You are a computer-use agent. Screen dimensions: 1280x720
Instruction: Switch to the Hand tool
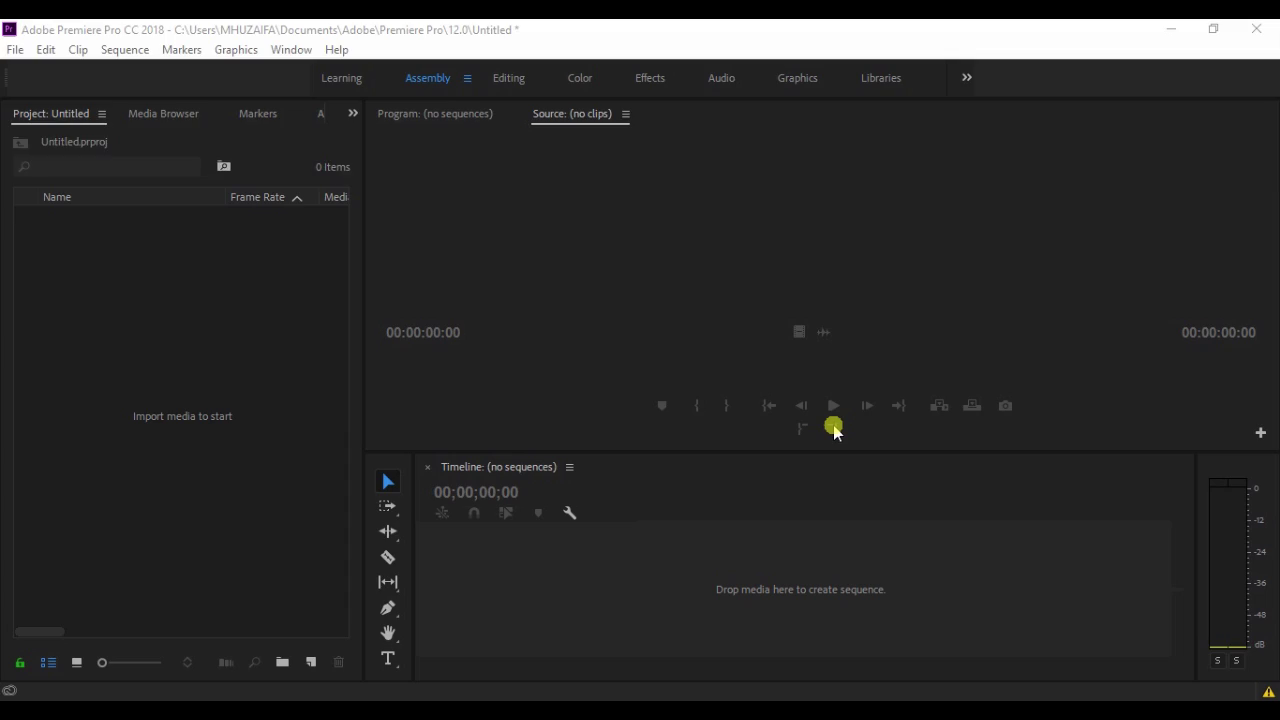tap(388, 633)
